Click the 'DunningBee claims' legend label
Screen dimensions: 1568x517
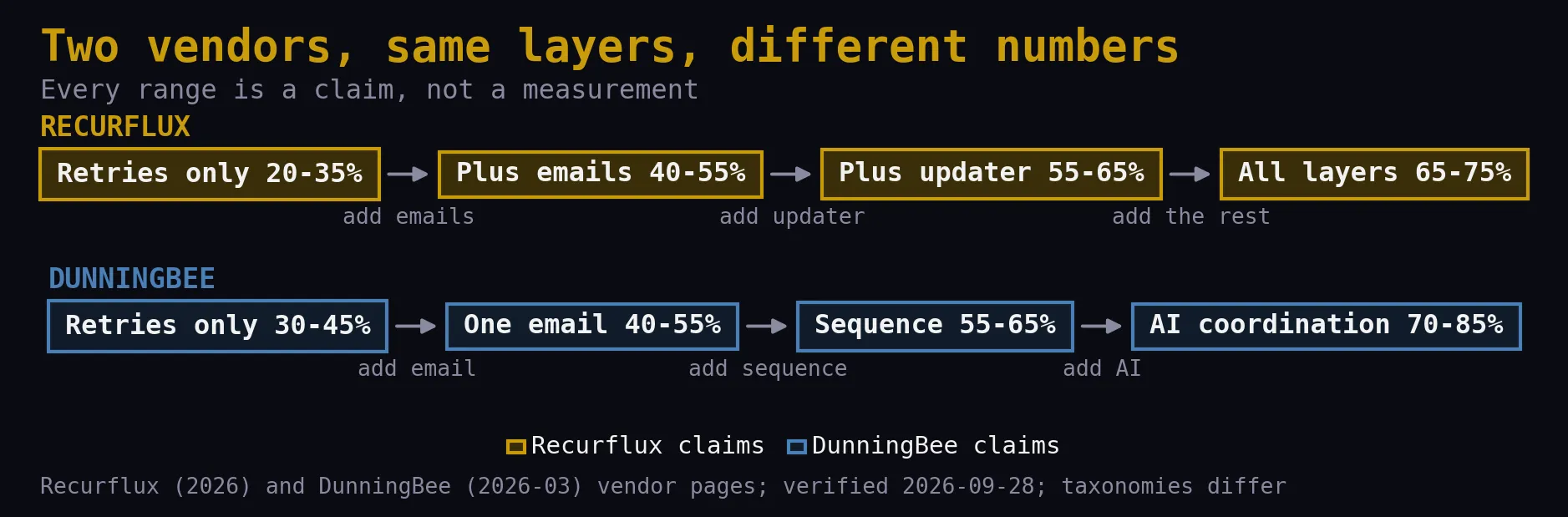[936, 446]
